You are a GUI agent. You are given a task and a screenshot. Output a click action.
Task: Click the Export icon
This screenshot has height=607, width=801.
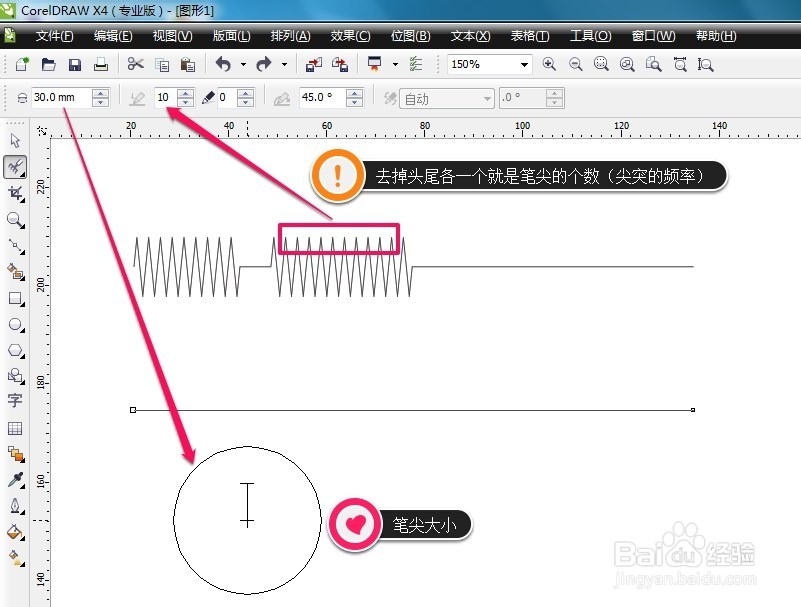pos(340,64)
